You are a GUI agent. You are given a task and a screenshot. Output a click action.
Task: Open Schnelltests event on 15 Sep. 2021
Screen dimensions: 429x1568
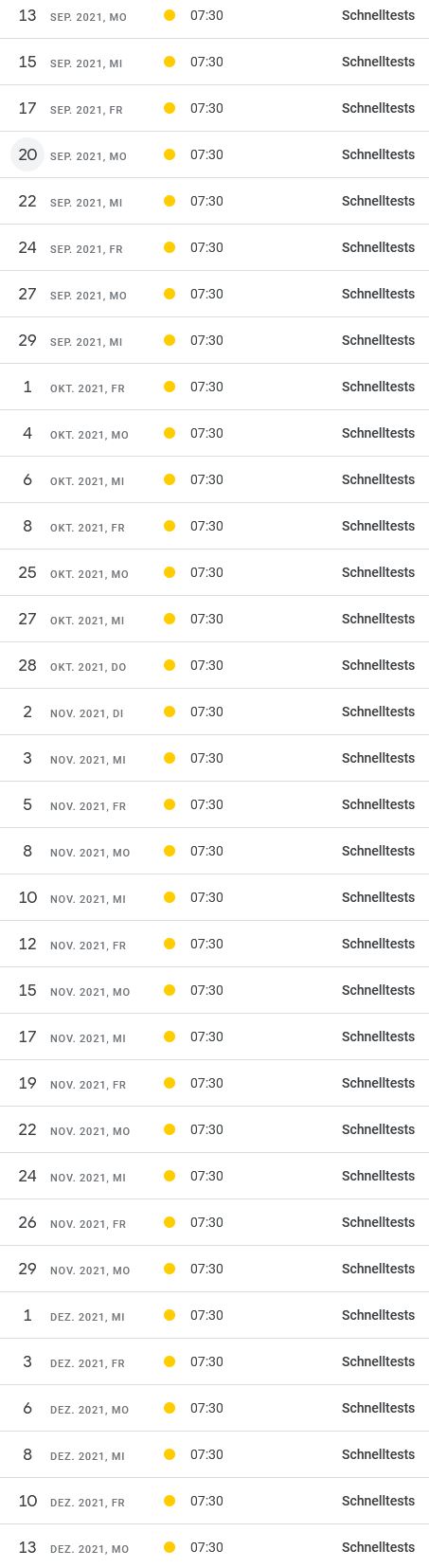click(x=378, y=62)
